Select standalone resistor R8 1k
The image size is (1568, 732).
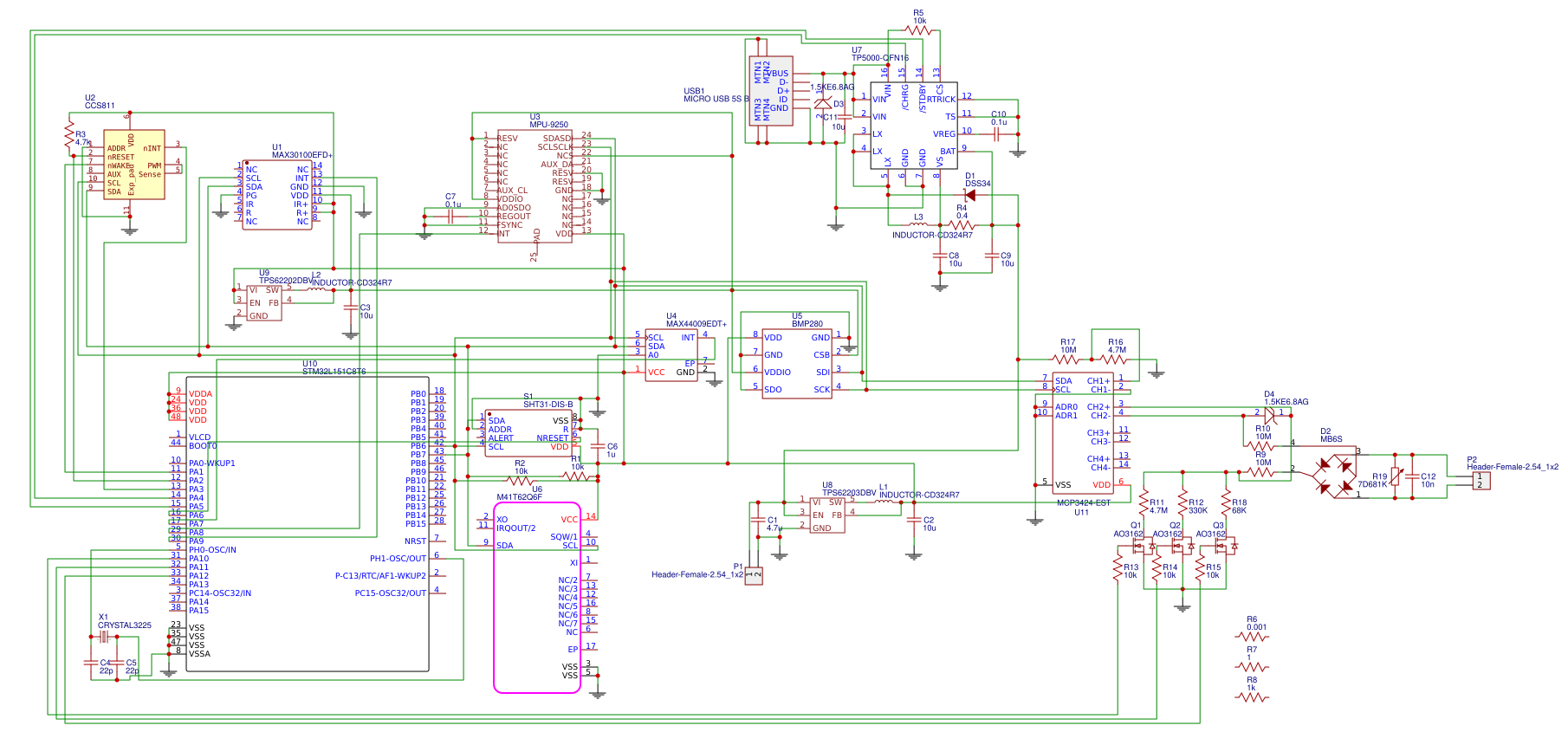[1252, 697]
